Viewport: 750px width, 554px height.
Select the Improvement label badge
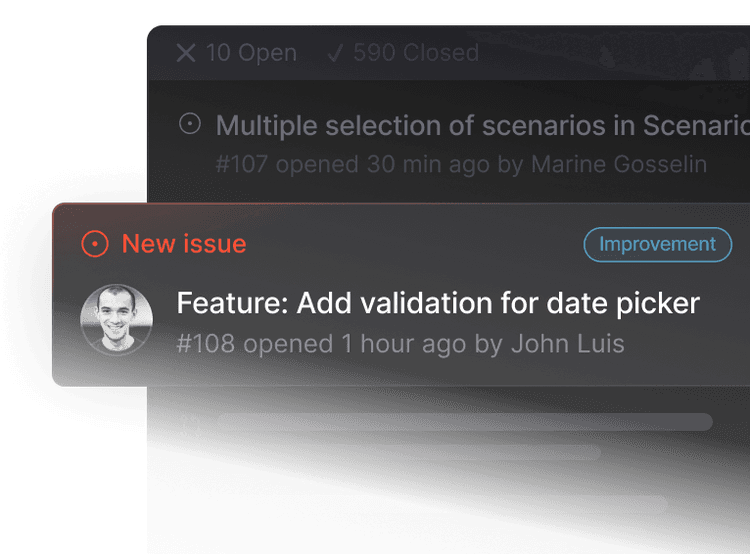click(658, 244)
